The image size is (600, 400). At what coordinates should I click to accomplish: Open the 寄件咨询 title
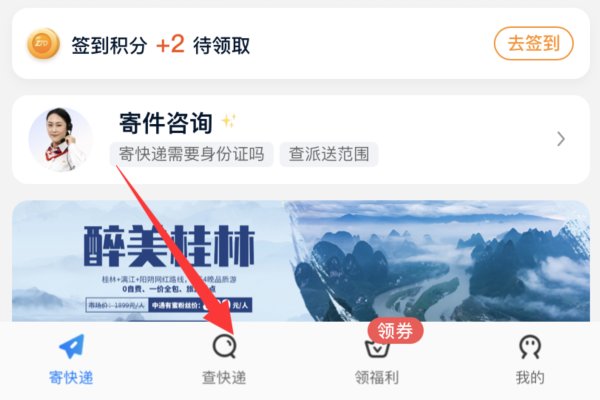(x=166, y=123)
